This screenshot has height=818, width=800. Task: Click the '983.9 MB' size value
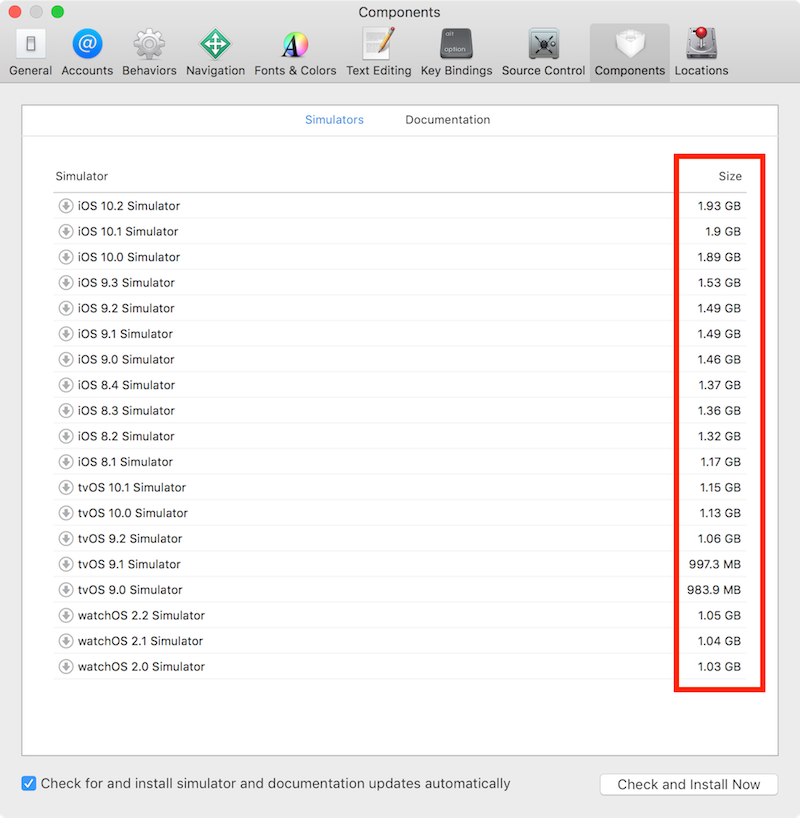[x=713, y=590]
